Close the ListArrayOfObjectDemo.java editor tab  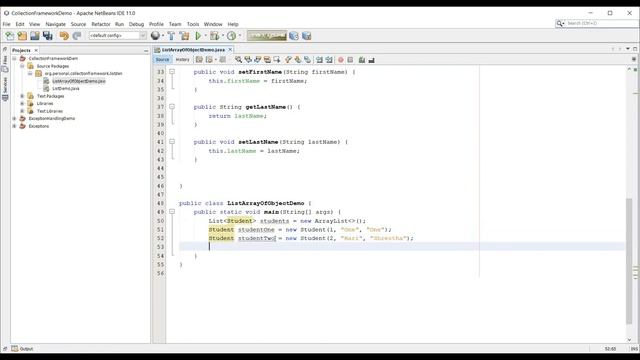tap(230, 50)
